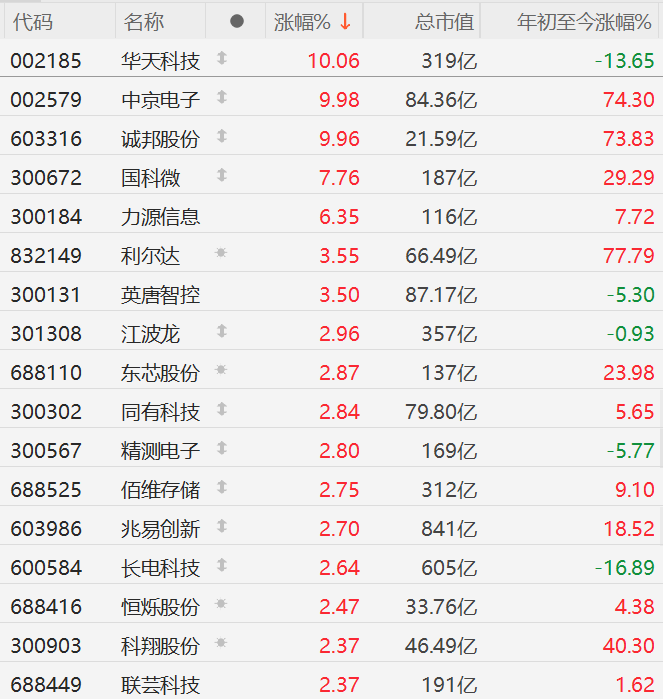The width and height of the screenshot is (663, 699).
Task: Select stock code 688525
Action: pyautogui.click(x=46, y=490)
